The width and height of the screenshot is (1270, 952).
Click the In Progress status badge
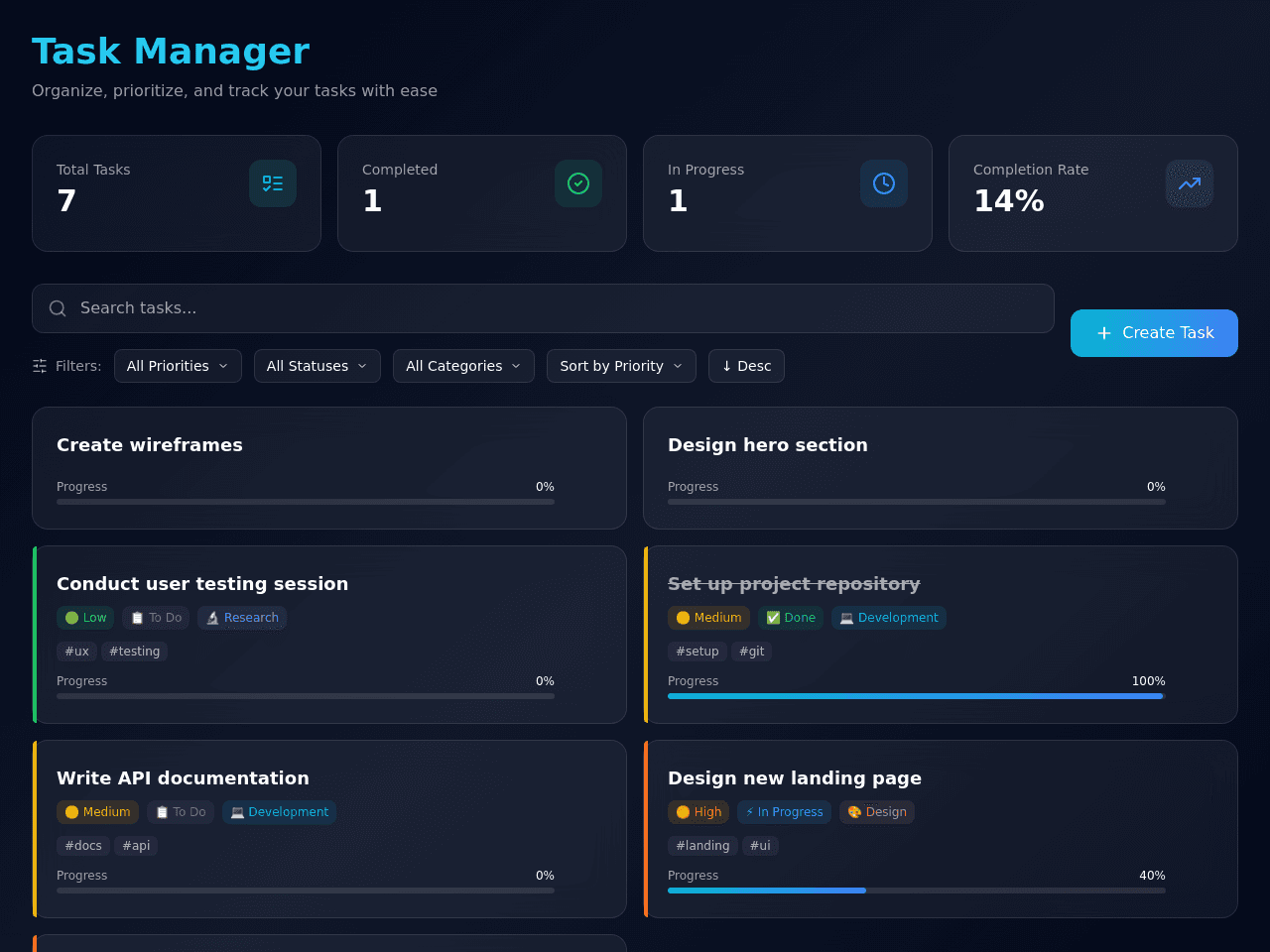[x=784, y=812]
